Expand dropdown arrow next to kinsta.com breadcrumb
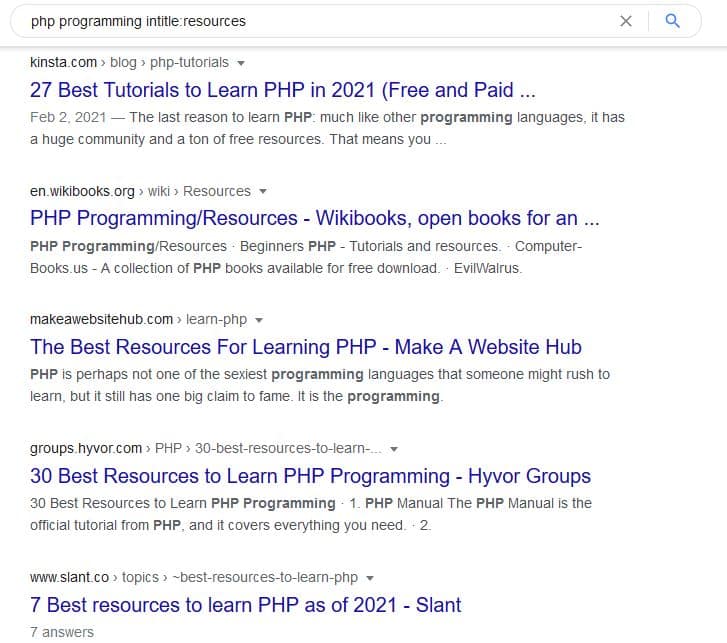 [241, 62]
